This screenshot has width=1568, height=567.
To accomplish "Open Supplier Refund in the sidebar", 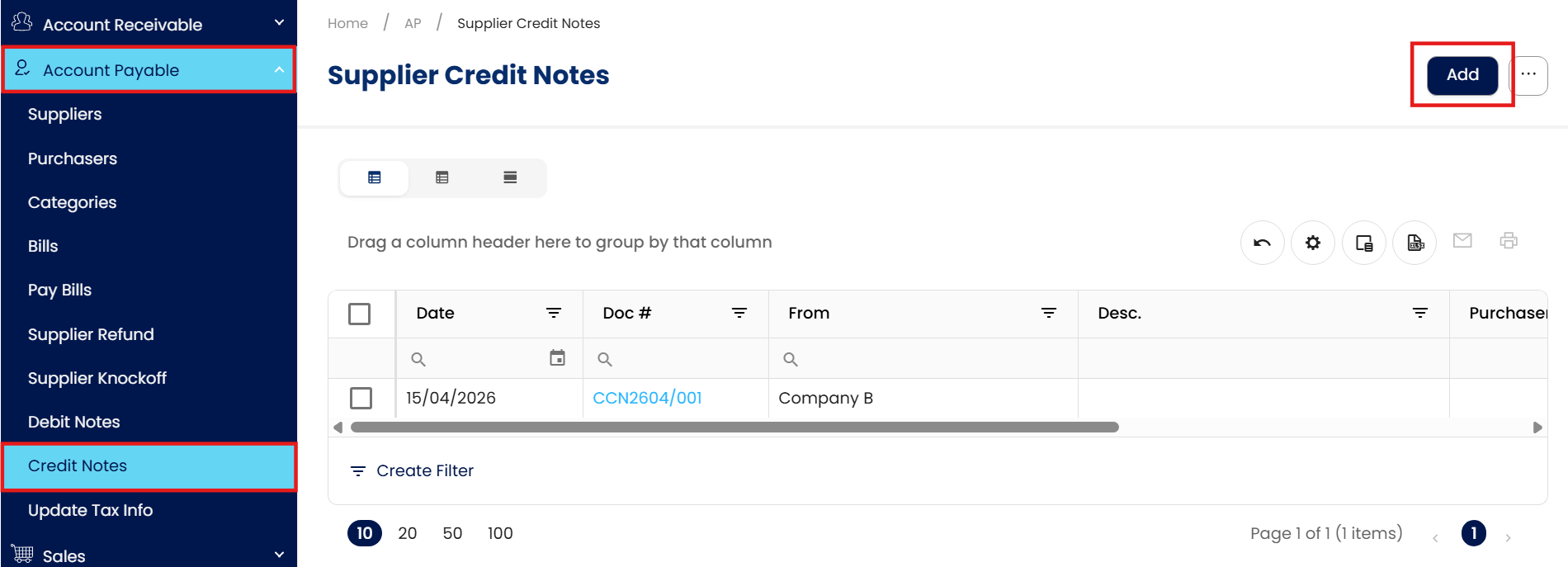I will (x=91, y=334).
